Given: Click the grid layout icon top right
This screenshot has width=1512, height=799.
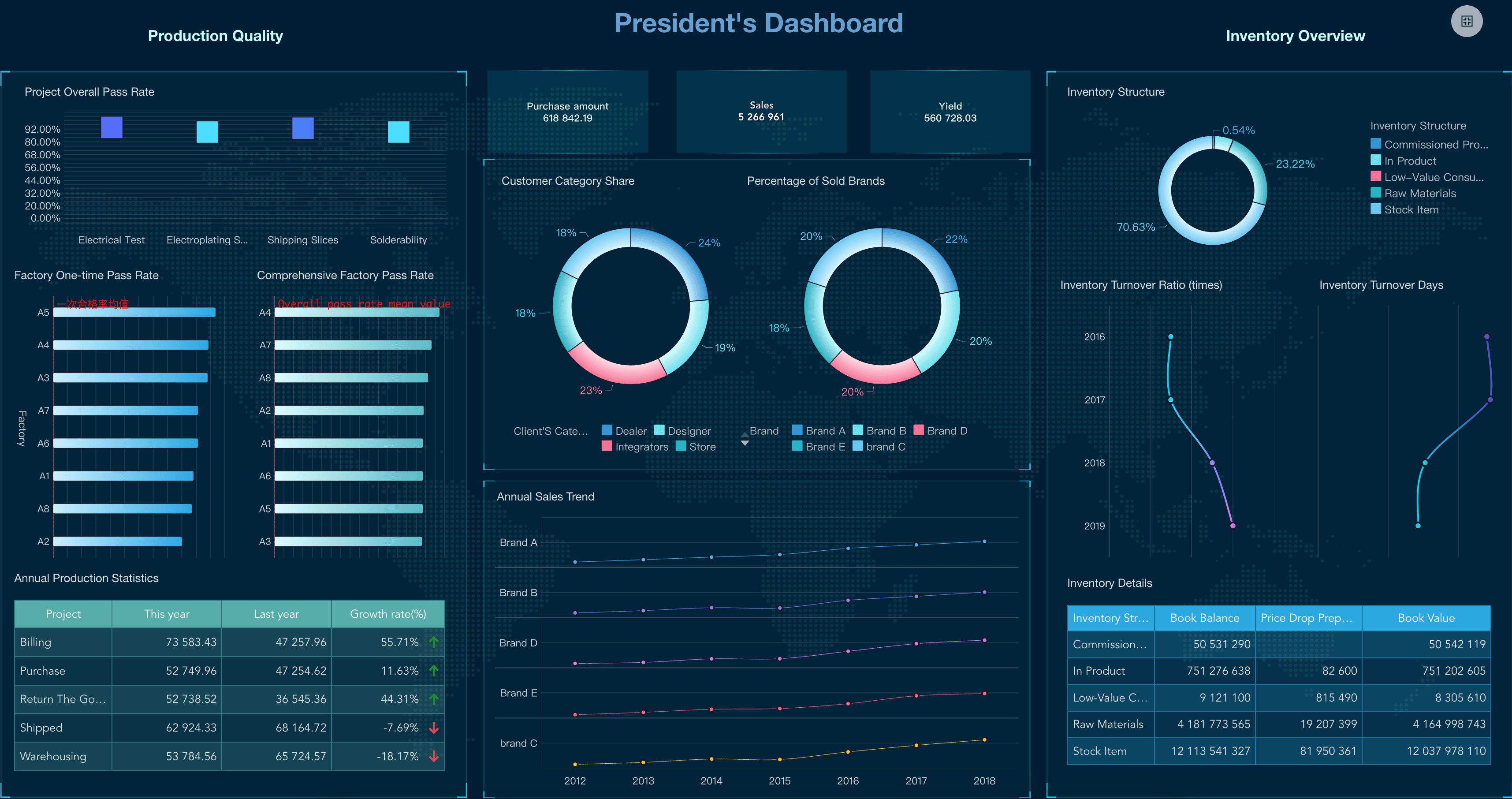Looking at the screenshot, I should click(x=1466, y=21).
